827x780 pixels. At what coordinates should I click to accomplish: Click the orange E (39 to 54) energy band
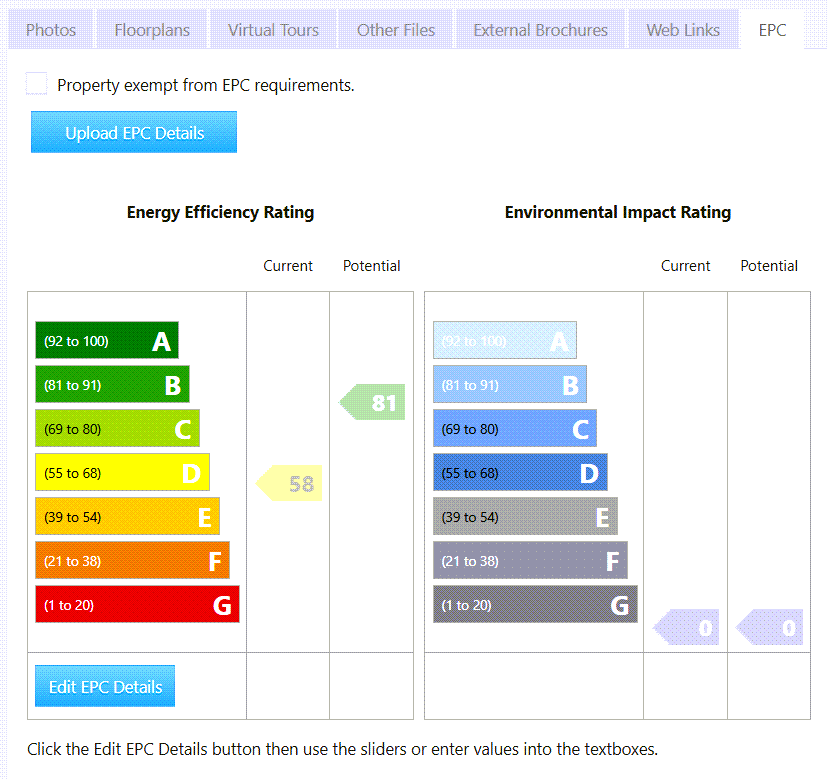128,516
